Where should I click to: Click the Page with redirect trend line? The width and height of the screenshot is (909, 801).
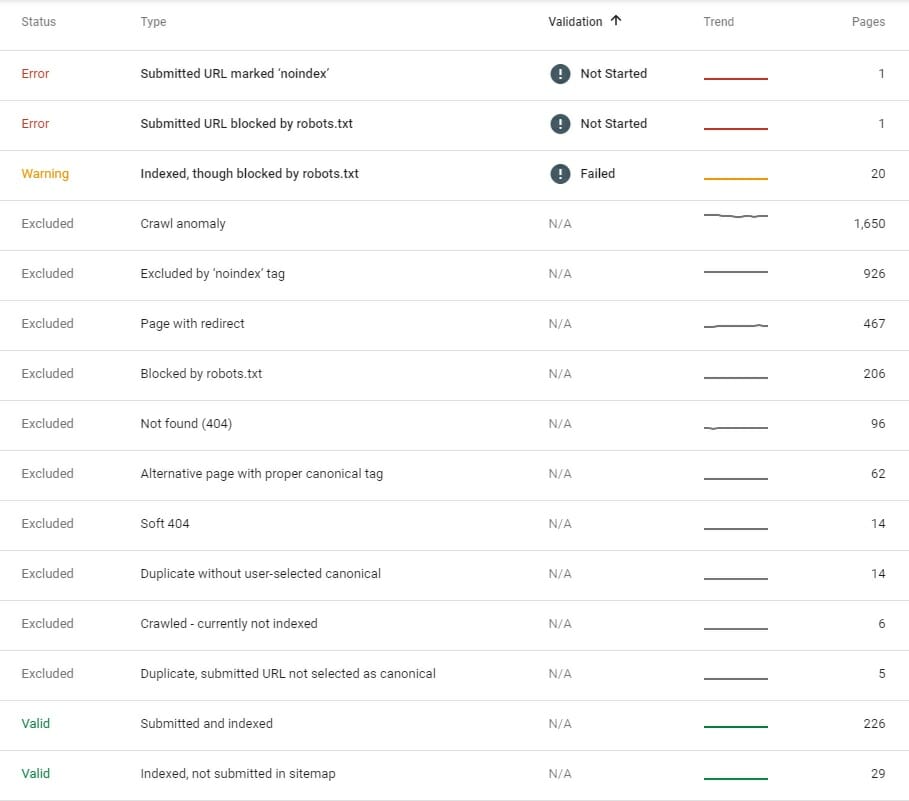coord(735,326)
